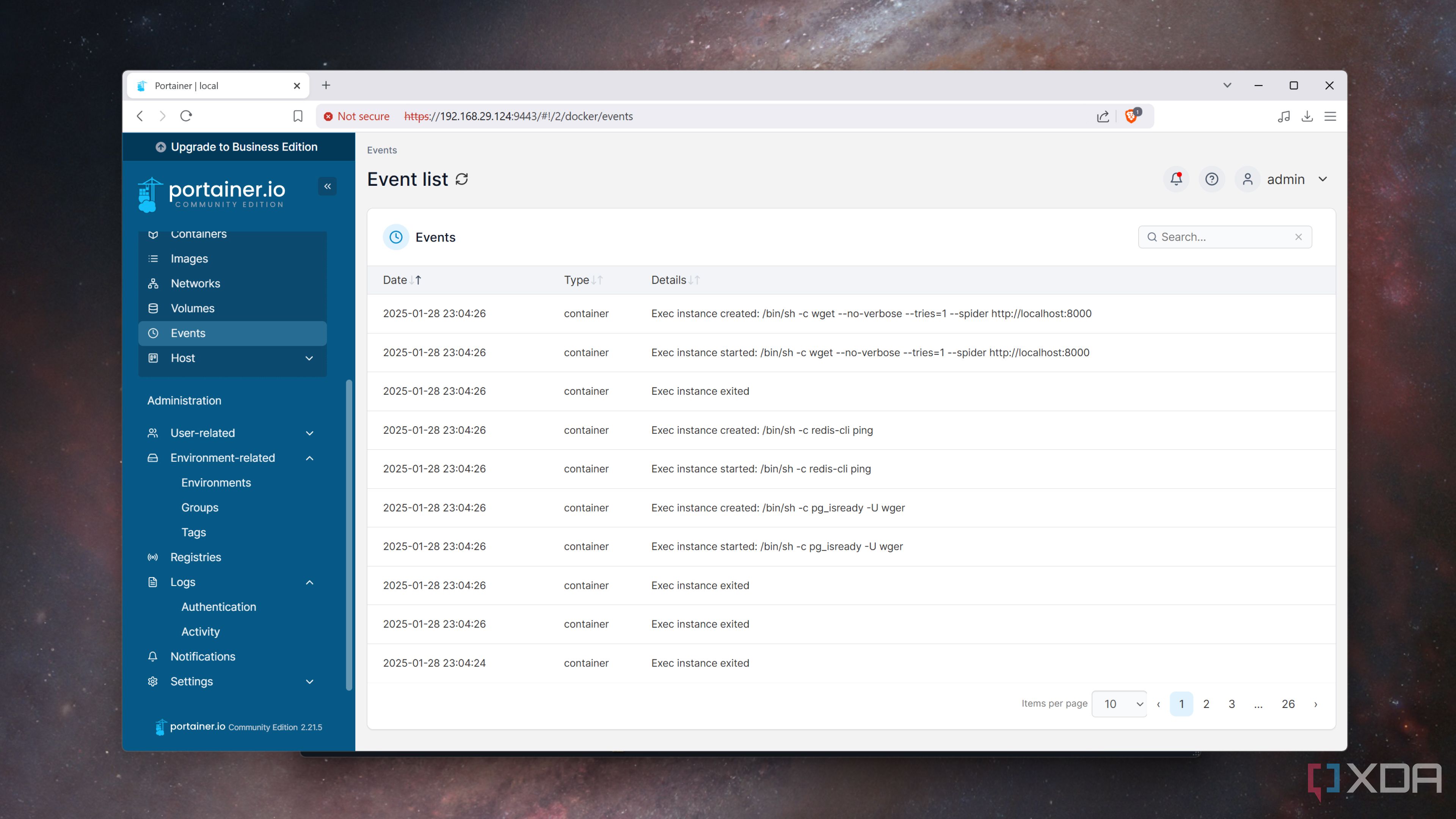The image size is (1456, 819).
Task: Click the share icon in address bar
Action: point(1103,116)
